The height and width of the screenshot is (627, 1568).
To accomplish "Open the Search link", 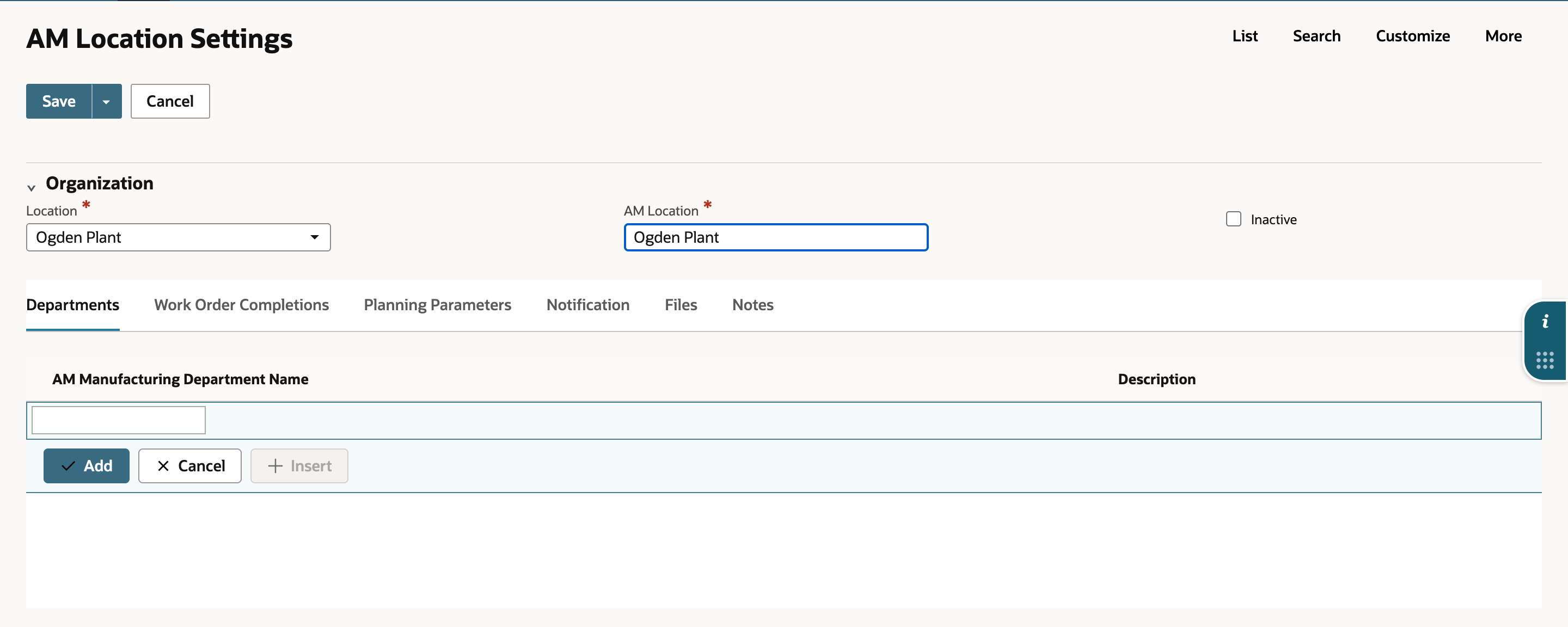I will pyautogui.click(x=1316, y=36).
